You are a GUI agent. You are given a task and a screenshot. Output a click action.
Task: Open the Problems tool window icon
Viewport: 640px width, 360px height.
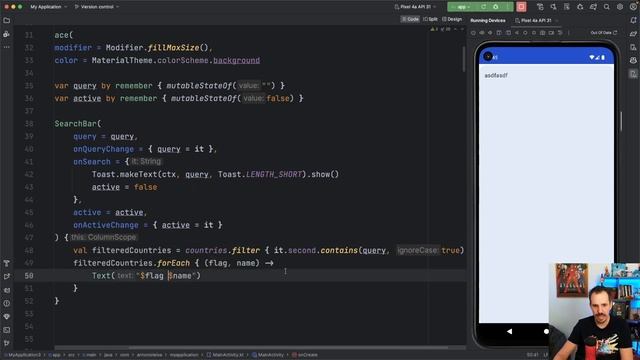(x=7, y=303)
